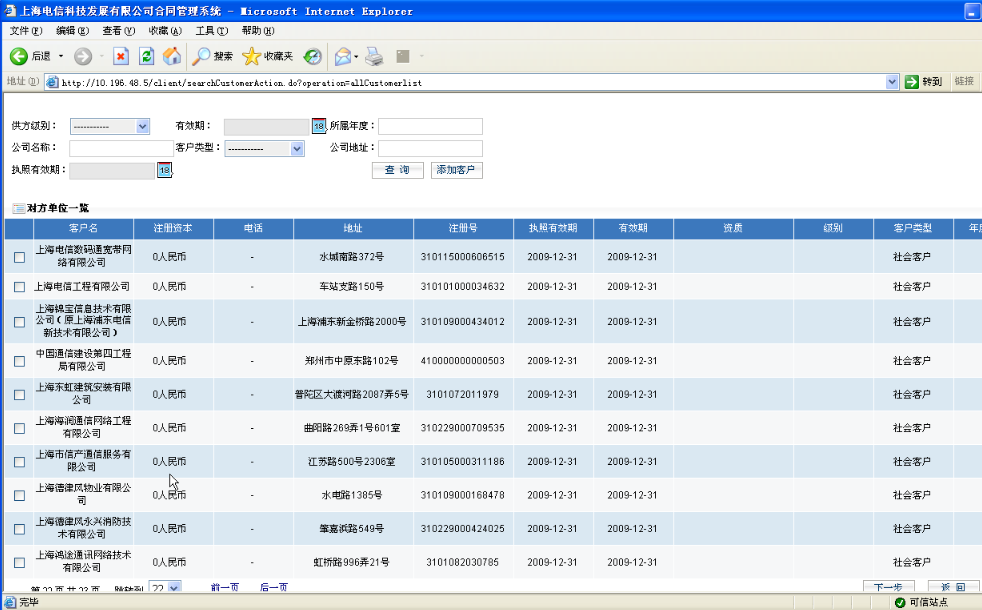The width and height of the screenshot is (982, 610).
Task: Click the URL address bar text
Action: (x=241, y=83)
